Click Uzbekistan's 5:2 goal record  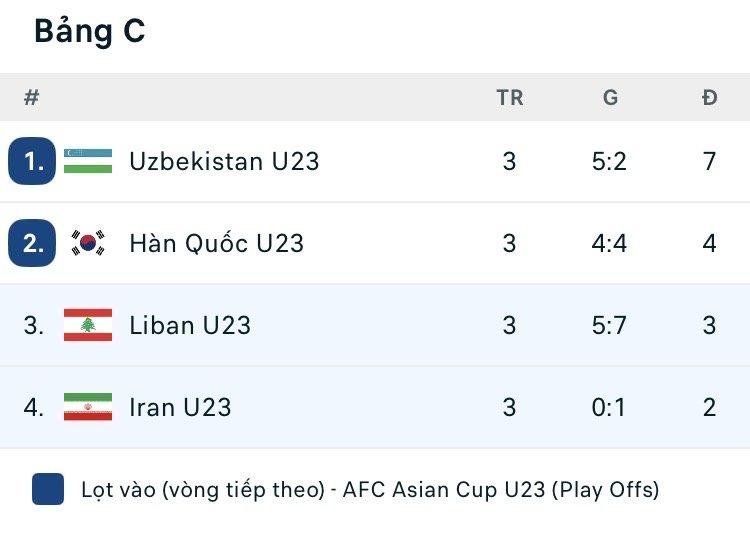[609, 161]
